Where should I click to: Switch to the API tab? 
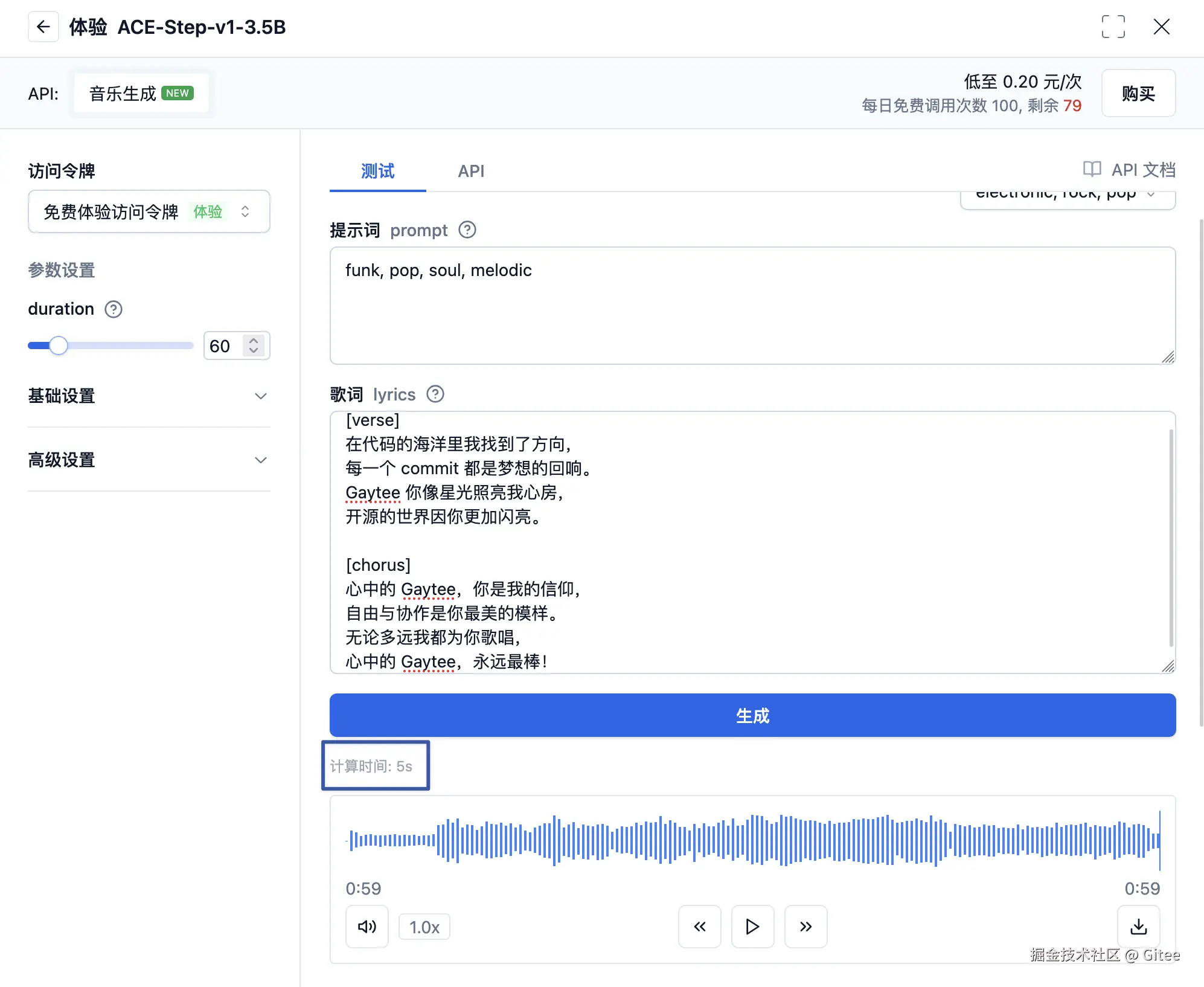click(x=471, y=172)
